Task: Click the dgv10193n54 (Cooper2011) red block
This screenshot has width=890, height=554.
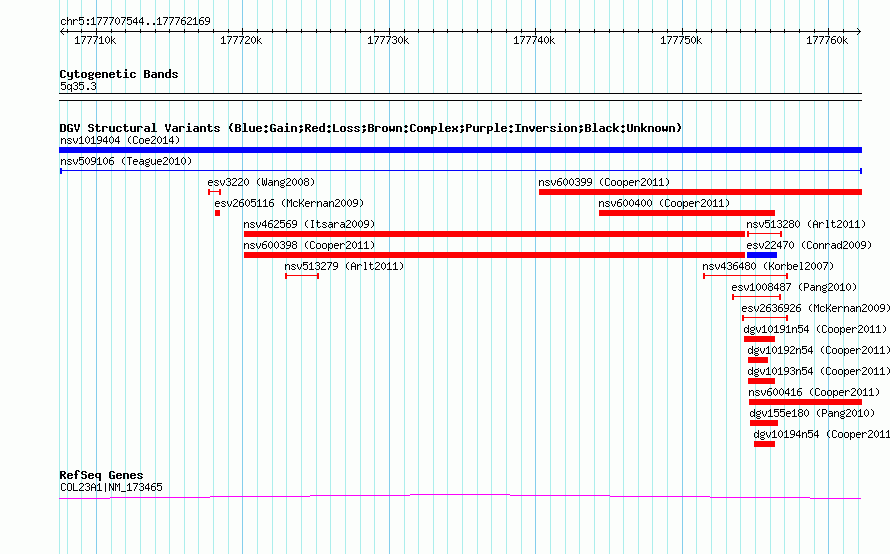Action: click(762, 381)
